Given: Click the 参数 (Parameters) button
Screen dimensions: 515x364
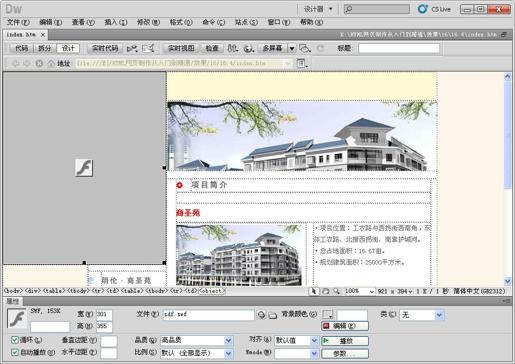Looking at the screenshot, I should coord(345,354).
